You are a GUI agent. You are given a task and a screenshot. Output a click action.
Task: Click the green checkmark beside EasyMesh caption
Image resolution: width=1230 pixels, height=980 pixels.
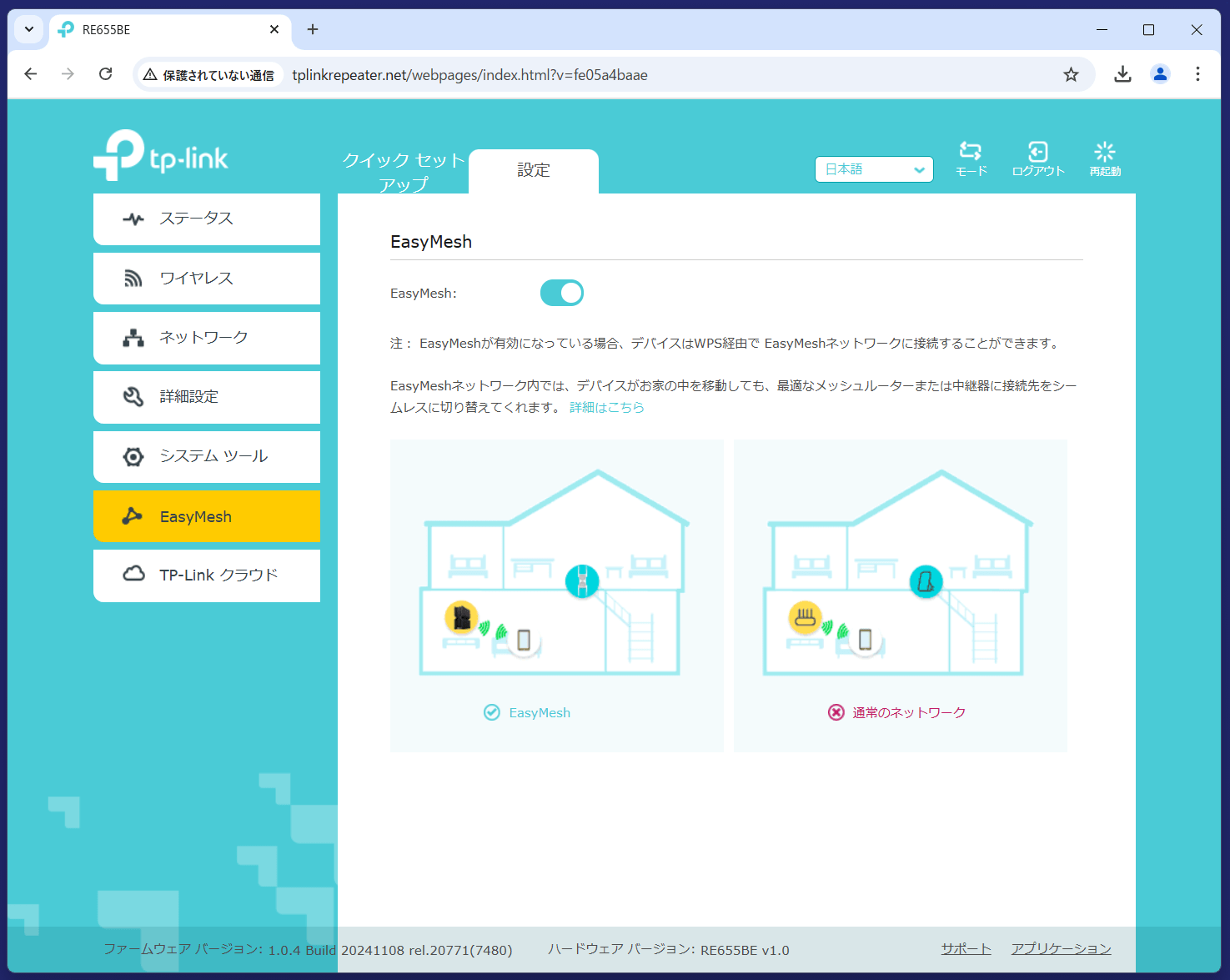click(492, 712)
